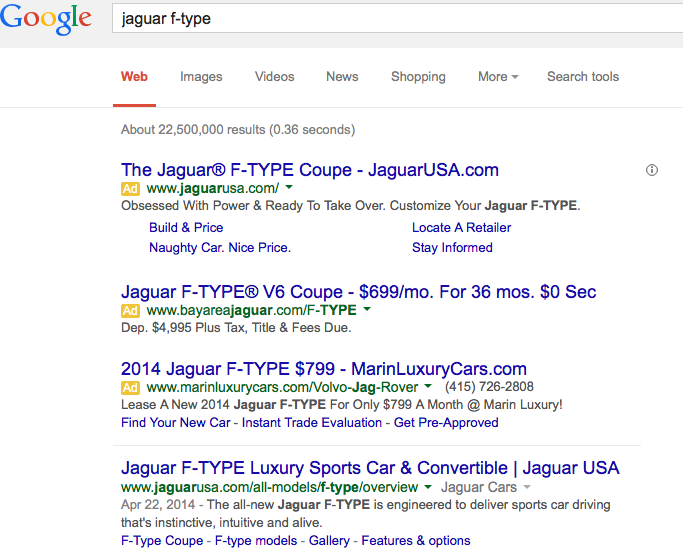
Task: Focus the search box containing jaguar f-type
Action: click(x=397, y=18)
